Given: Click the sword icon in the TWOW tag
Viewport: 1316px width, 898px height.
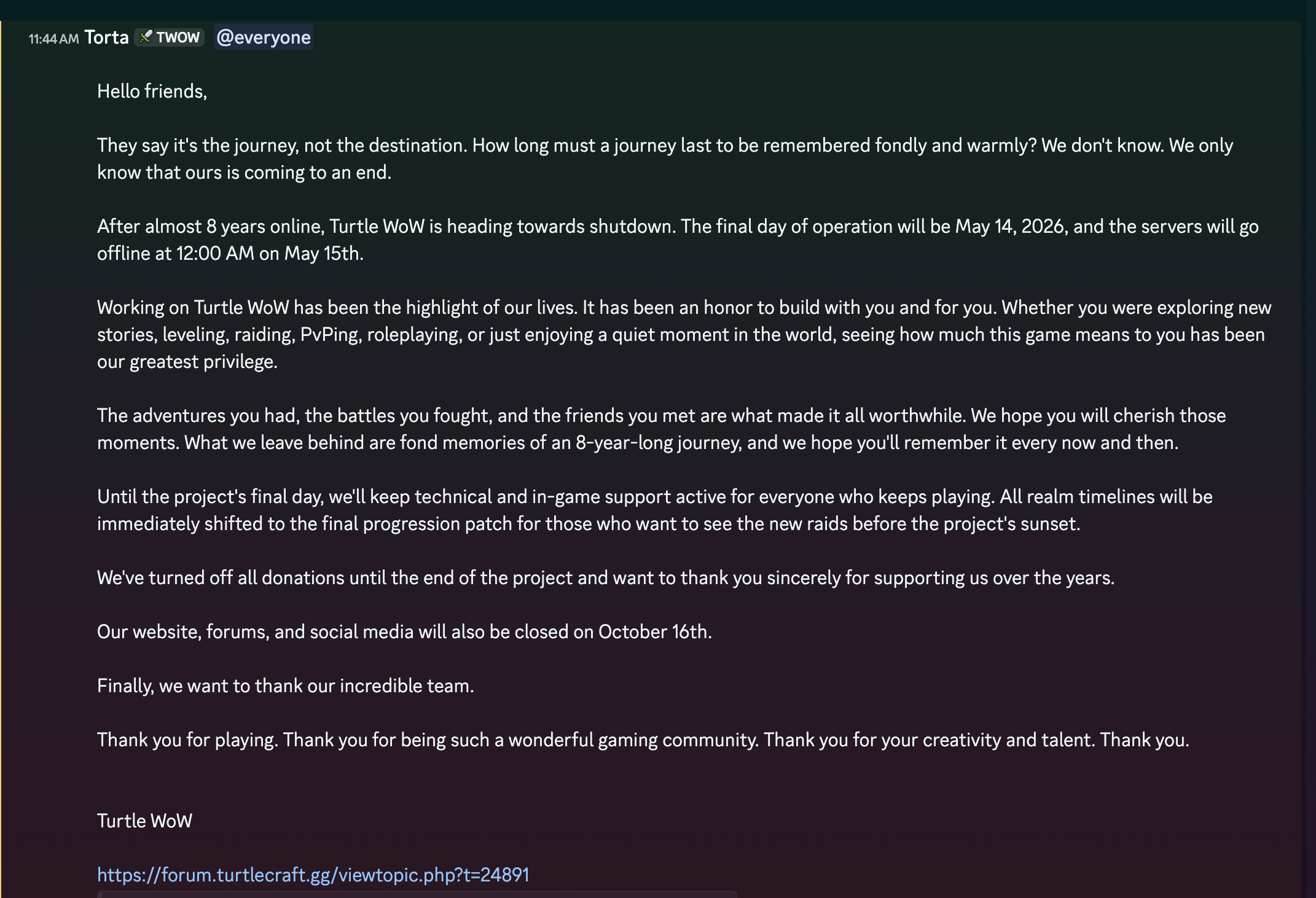Looking at the screenshot, I should pos(145,37).
